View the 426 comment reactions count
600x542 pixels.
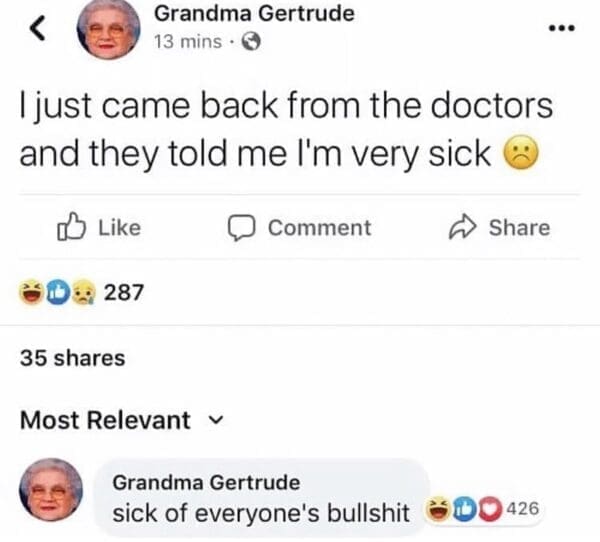523,509
